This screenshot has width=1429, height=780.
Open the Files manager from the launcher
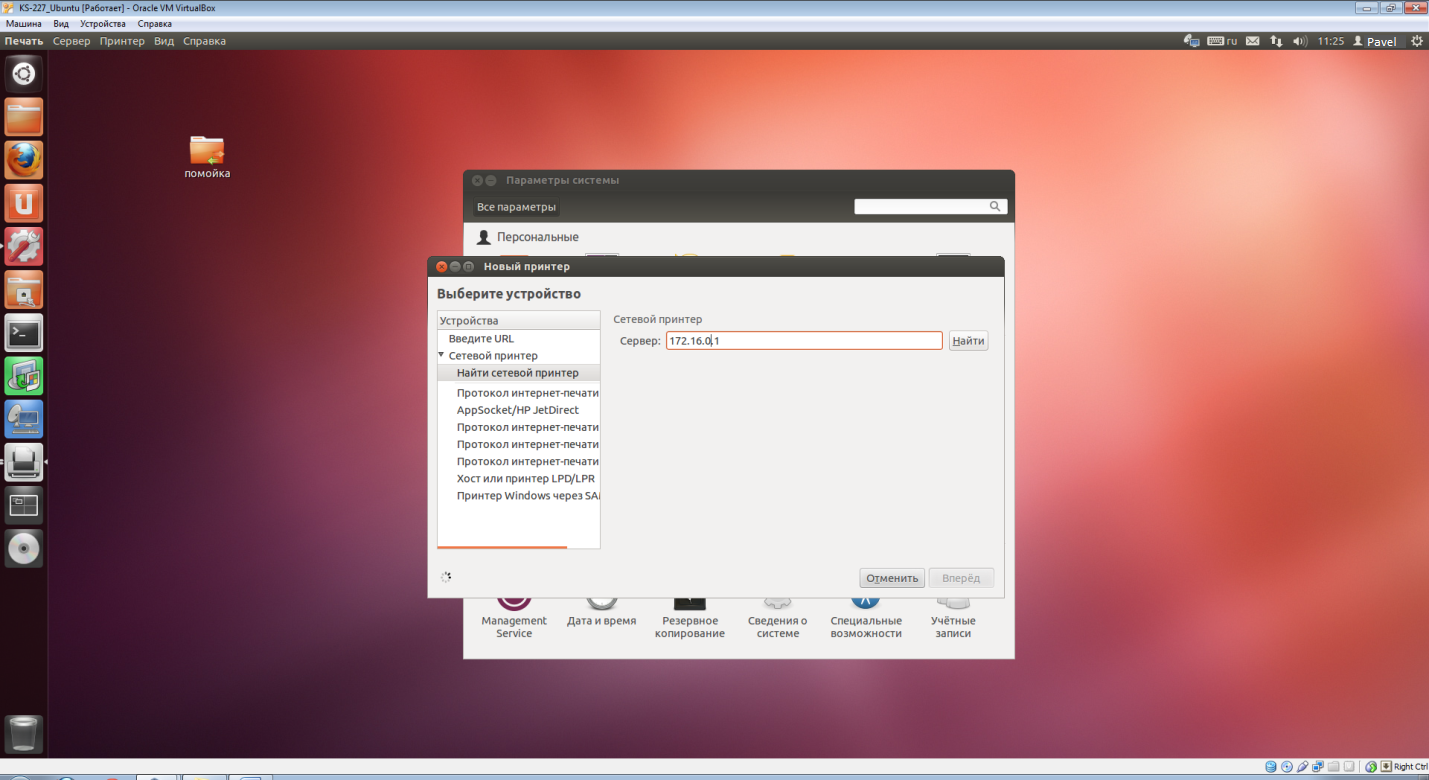coord(24,117)
